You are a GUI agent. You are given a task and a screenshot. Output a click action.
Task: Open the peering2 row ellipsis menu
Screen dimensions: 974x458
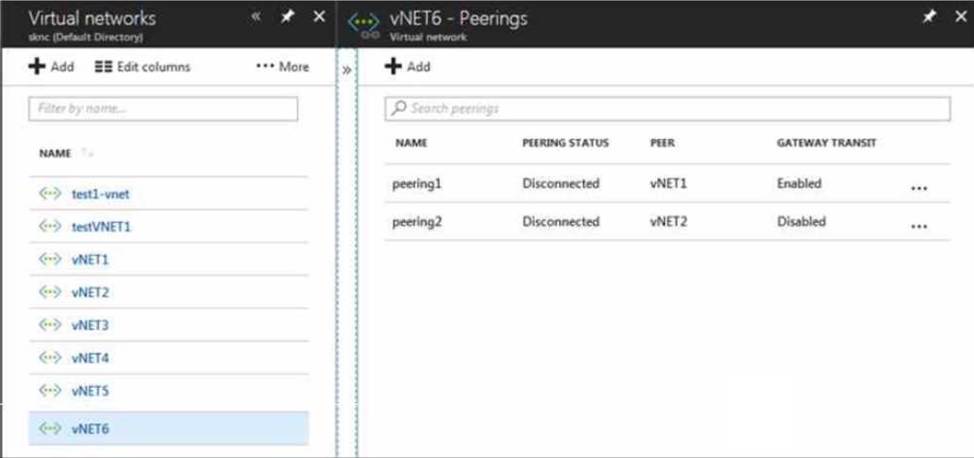[x=919, y=226]
